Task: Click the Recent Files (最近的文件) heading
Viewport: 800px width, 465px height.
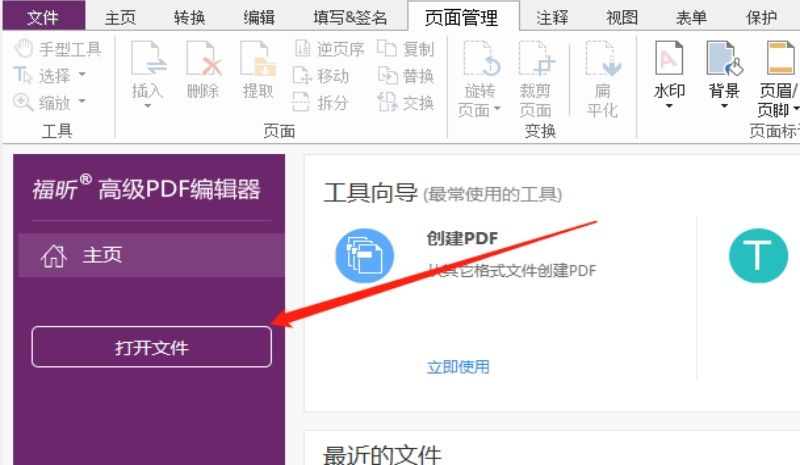Action: pos(382,455)
